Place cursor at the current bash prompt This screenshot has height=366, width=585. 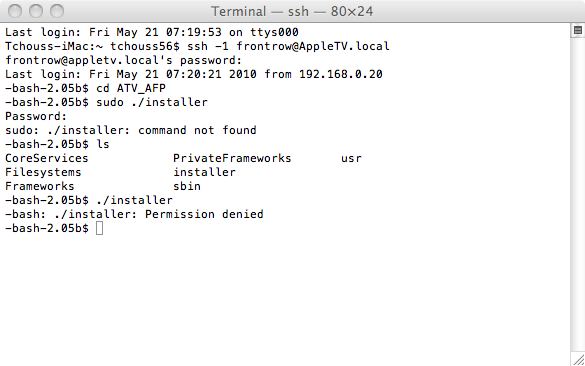100,228
